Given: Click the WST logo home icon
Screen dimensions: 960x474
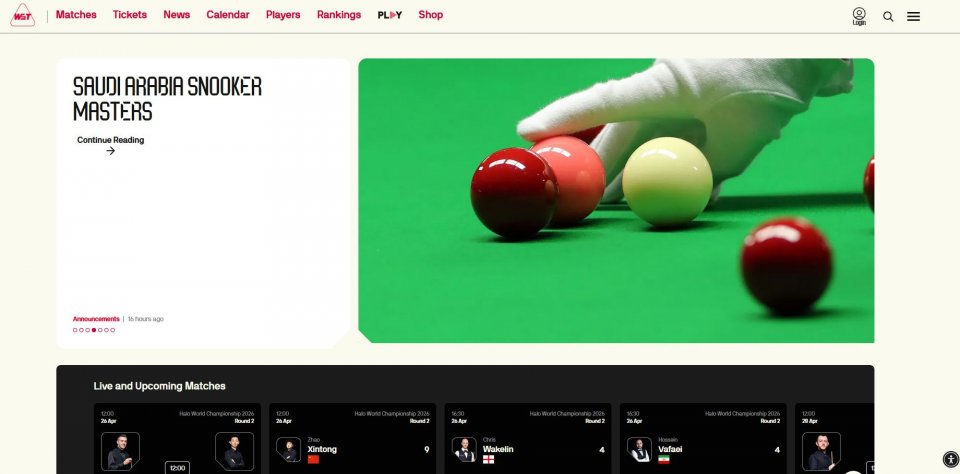Looking at the screenshot, I should pyautogui.click(x=22, y=15).
